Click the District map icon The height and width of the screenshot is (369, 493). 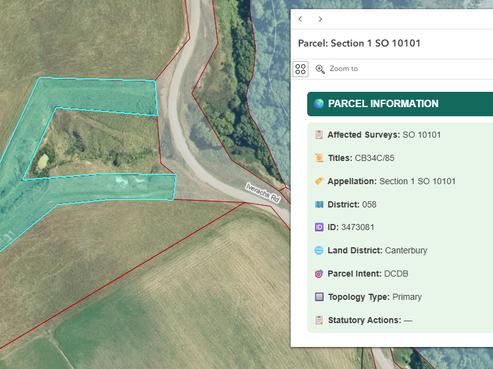319,204
